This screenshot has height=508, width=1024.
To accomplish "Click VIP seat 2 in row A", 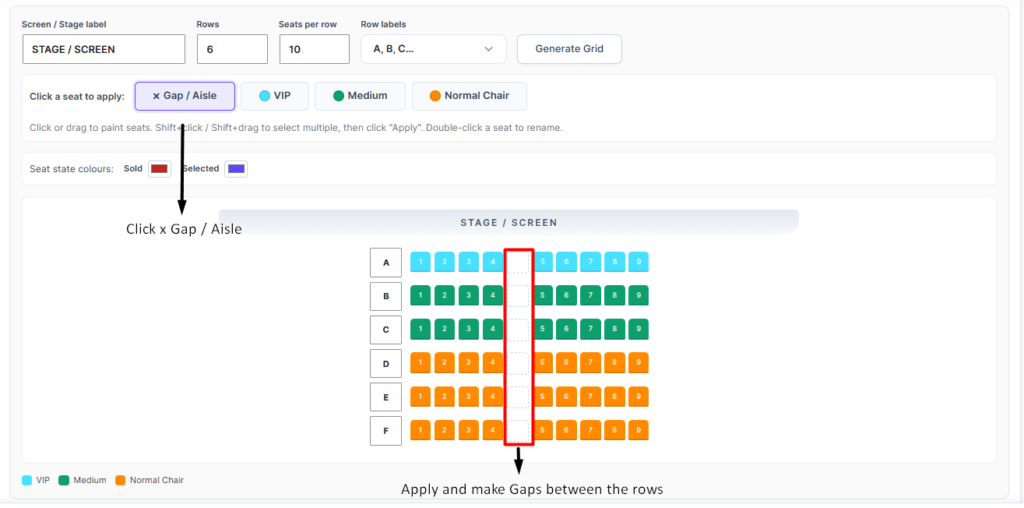I will [445, 262].
